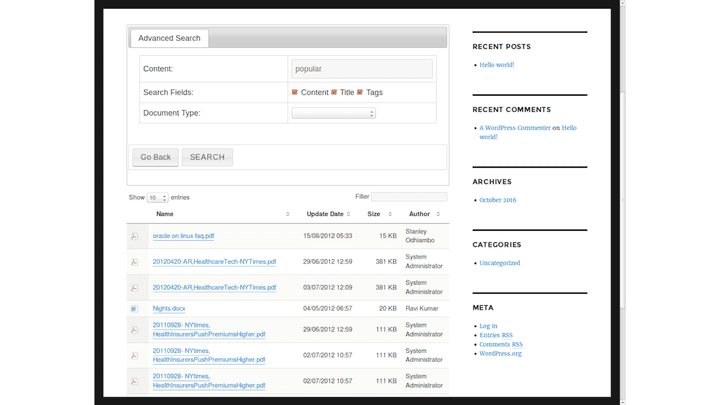
Task: Open the A WordPress Commenter link
Action: [x=515, y=128]
